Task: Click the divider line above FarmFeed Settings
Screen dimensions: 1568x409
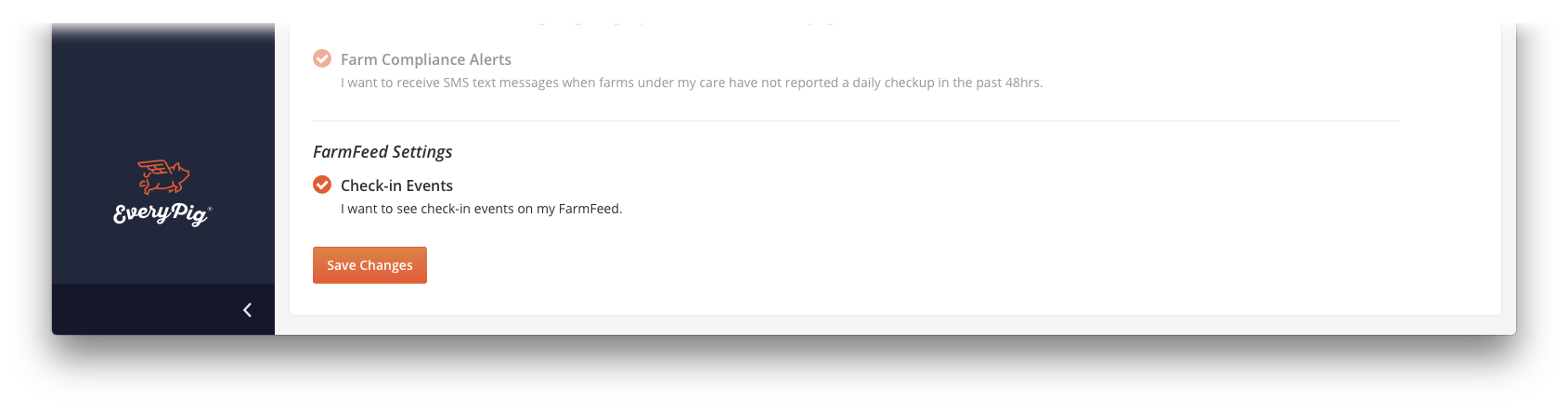Action: tap(855, 121)
